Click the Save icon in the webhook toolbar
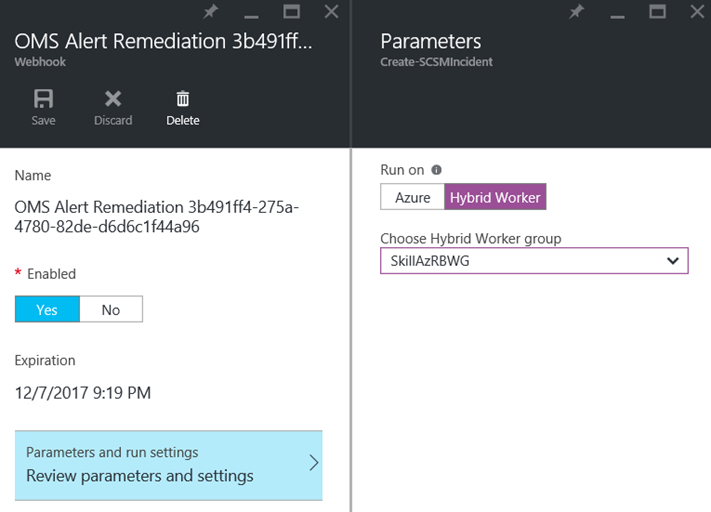The image size is (711, 512). coord(43,100)
